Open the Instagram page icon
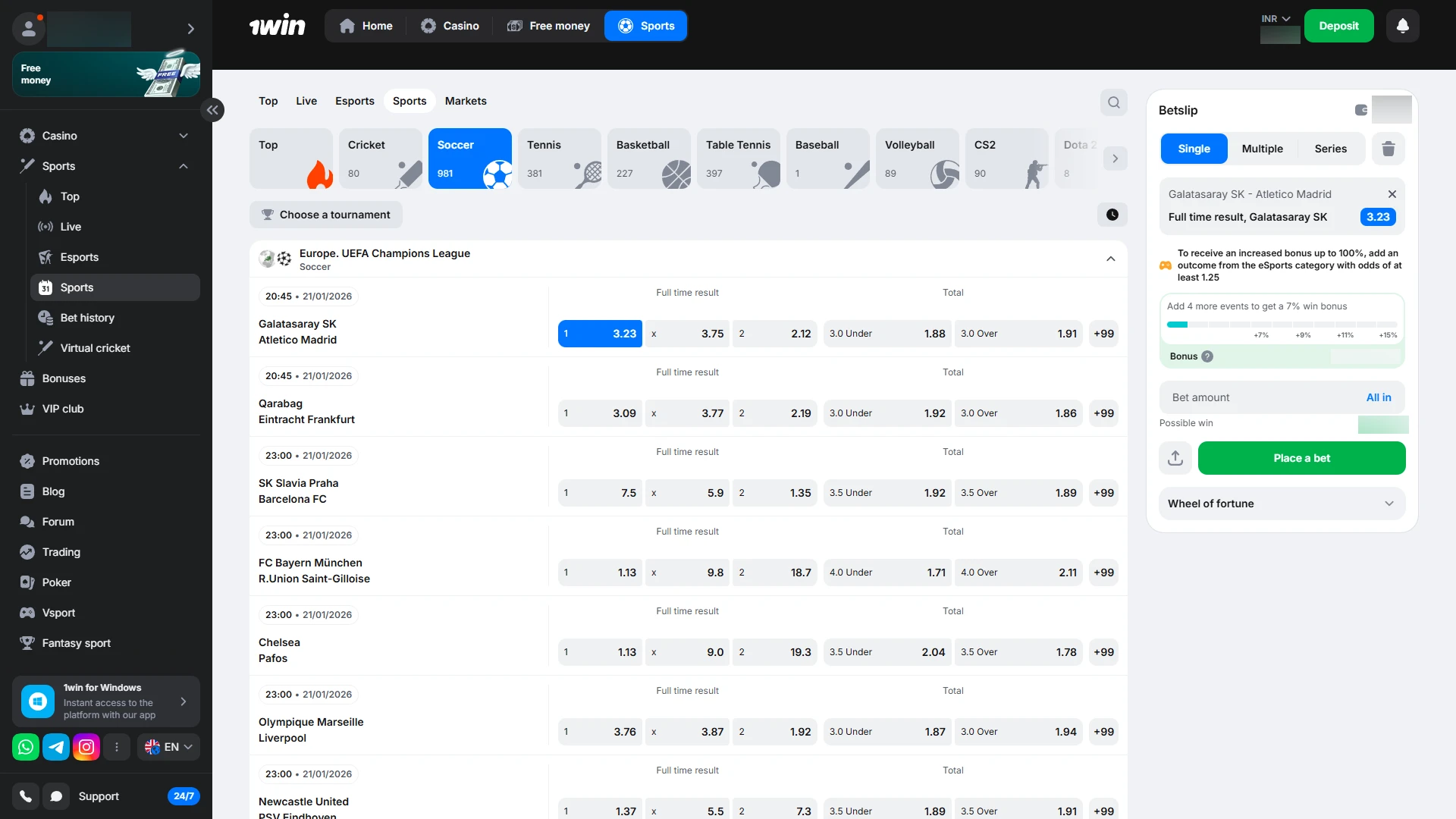Viewport: 1456px width, 819px height. click(x=86, y=747)
